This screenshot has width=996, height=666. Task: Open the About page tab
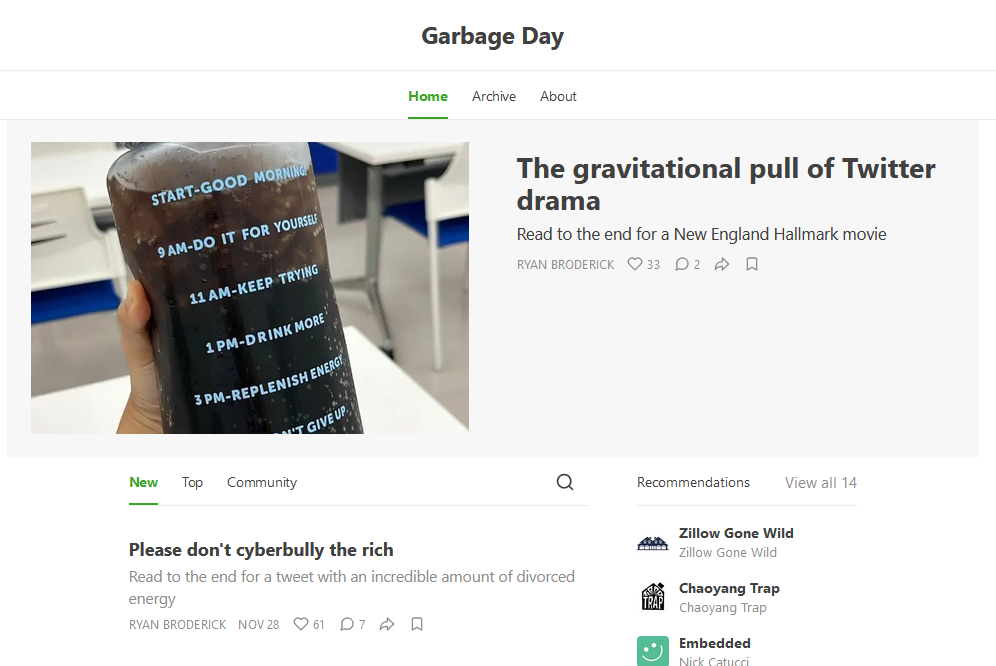558,97
